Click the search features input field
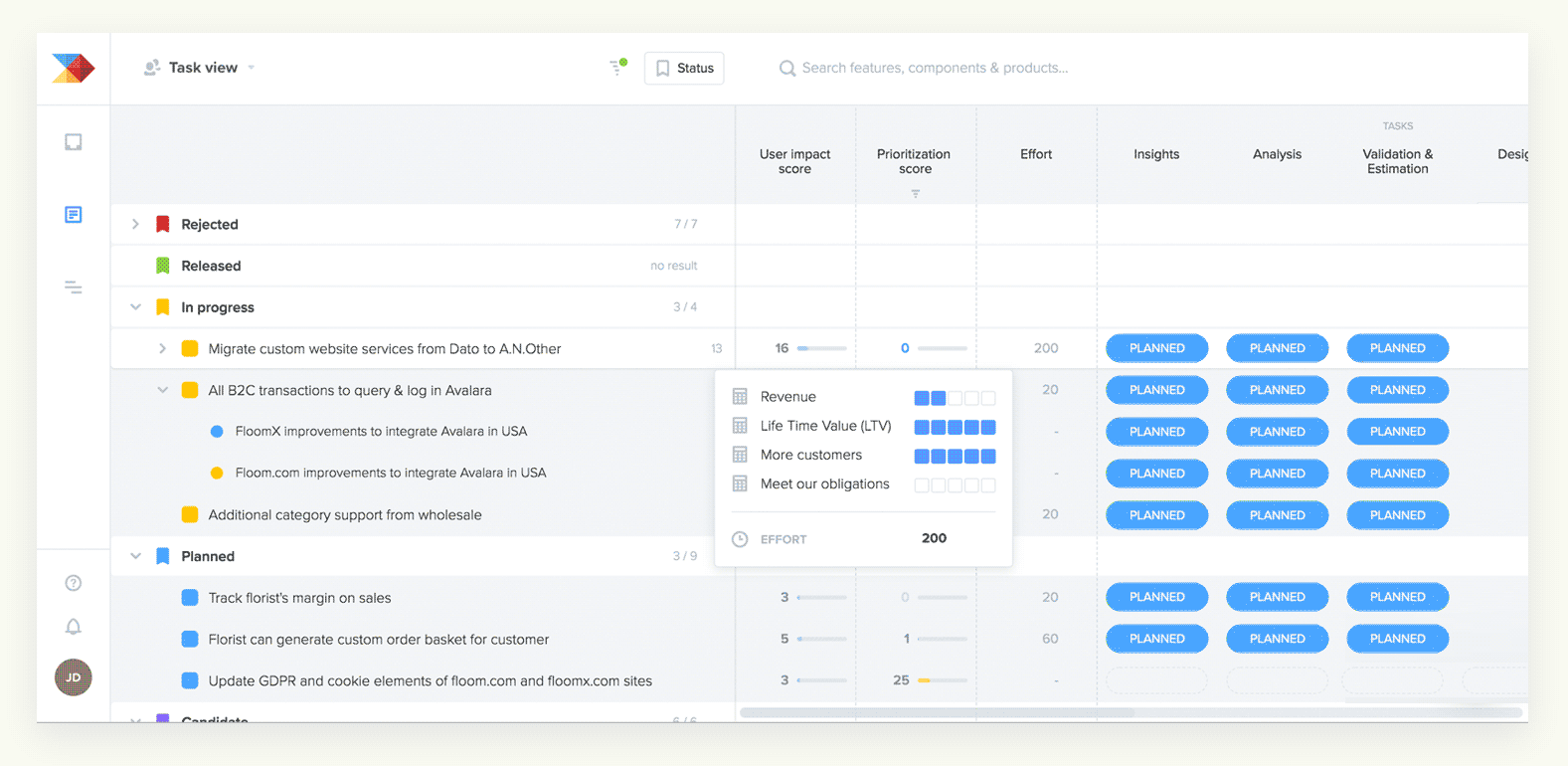 [x=935, y=68]
